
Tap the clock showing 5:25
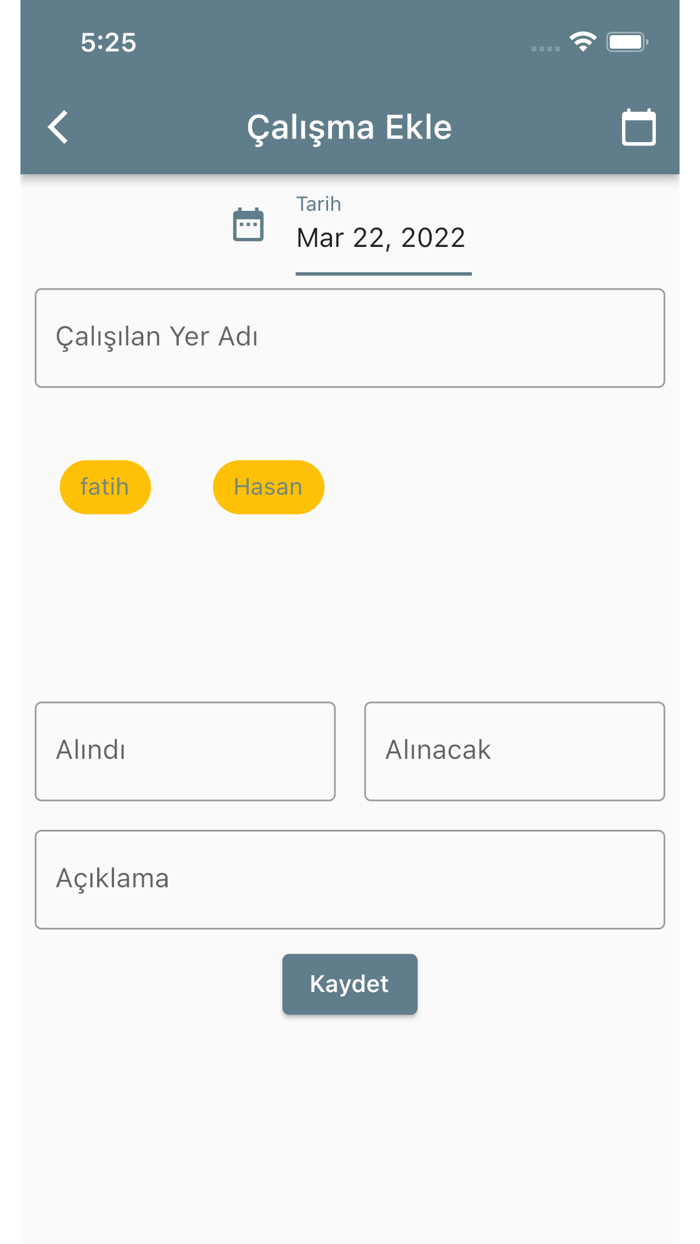108,43
